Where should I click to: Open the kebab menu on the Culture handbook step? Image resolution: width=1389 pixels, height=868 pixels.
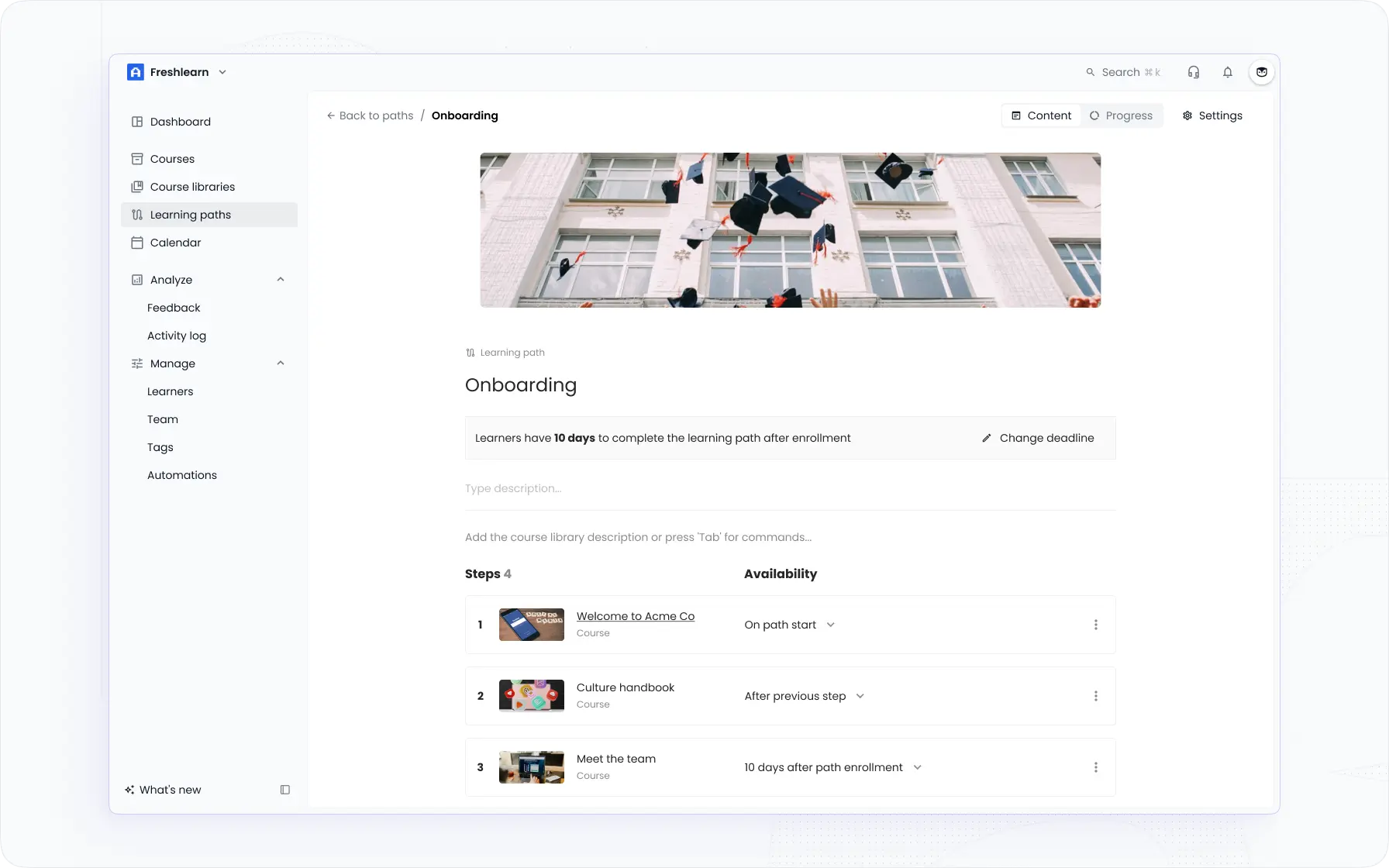(x=1096, y=696)
